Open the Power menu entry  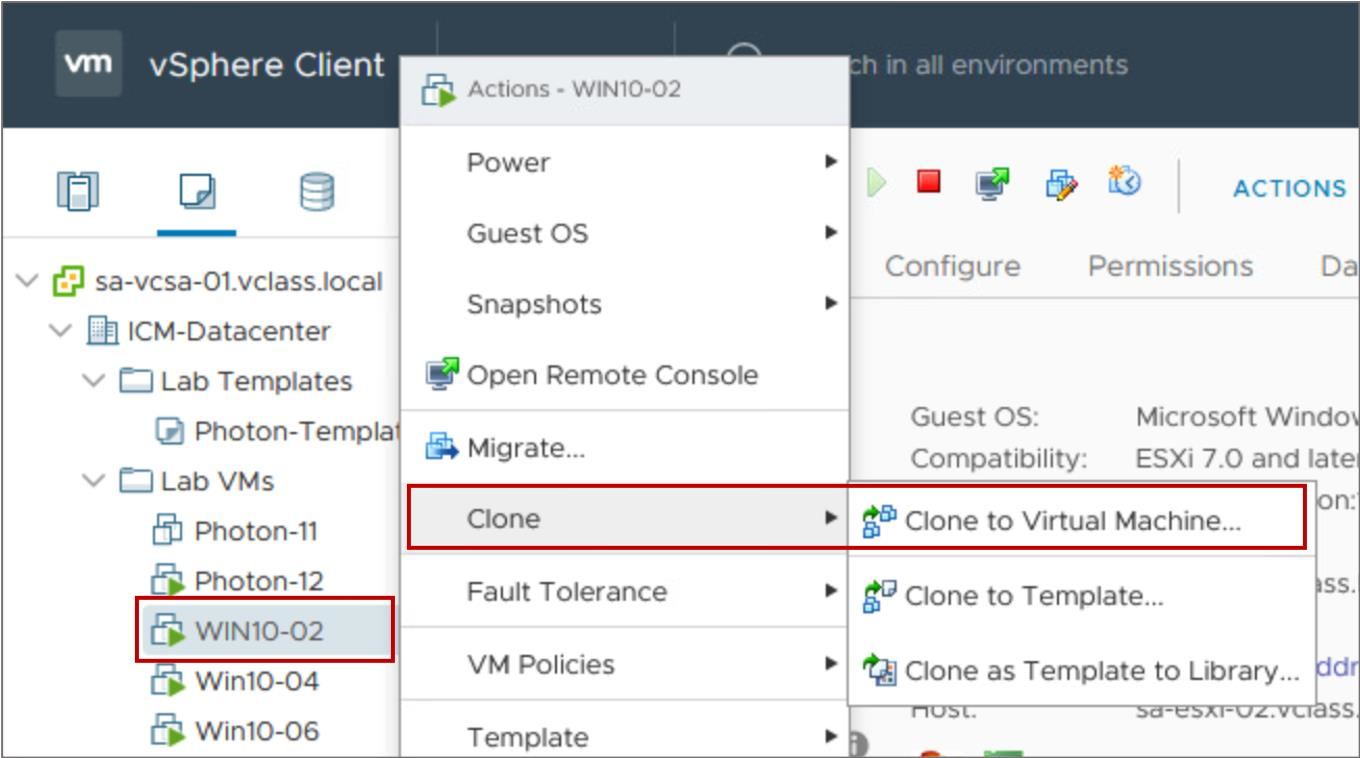click(625, 162)
